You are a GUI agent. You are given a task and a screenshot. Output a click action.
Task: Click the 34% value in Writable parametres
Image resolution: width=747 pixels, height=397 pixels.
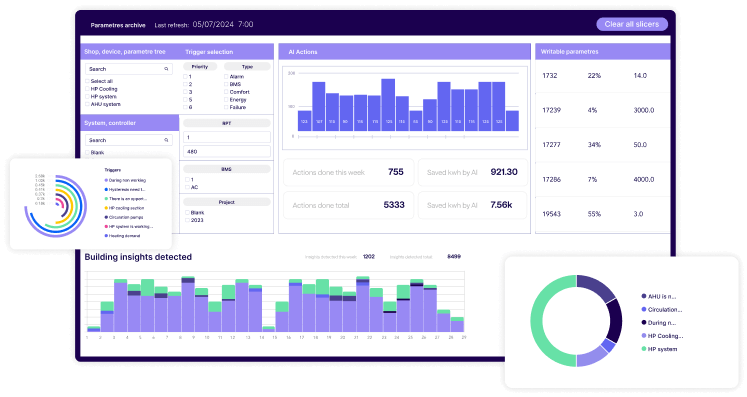point(594,144)
